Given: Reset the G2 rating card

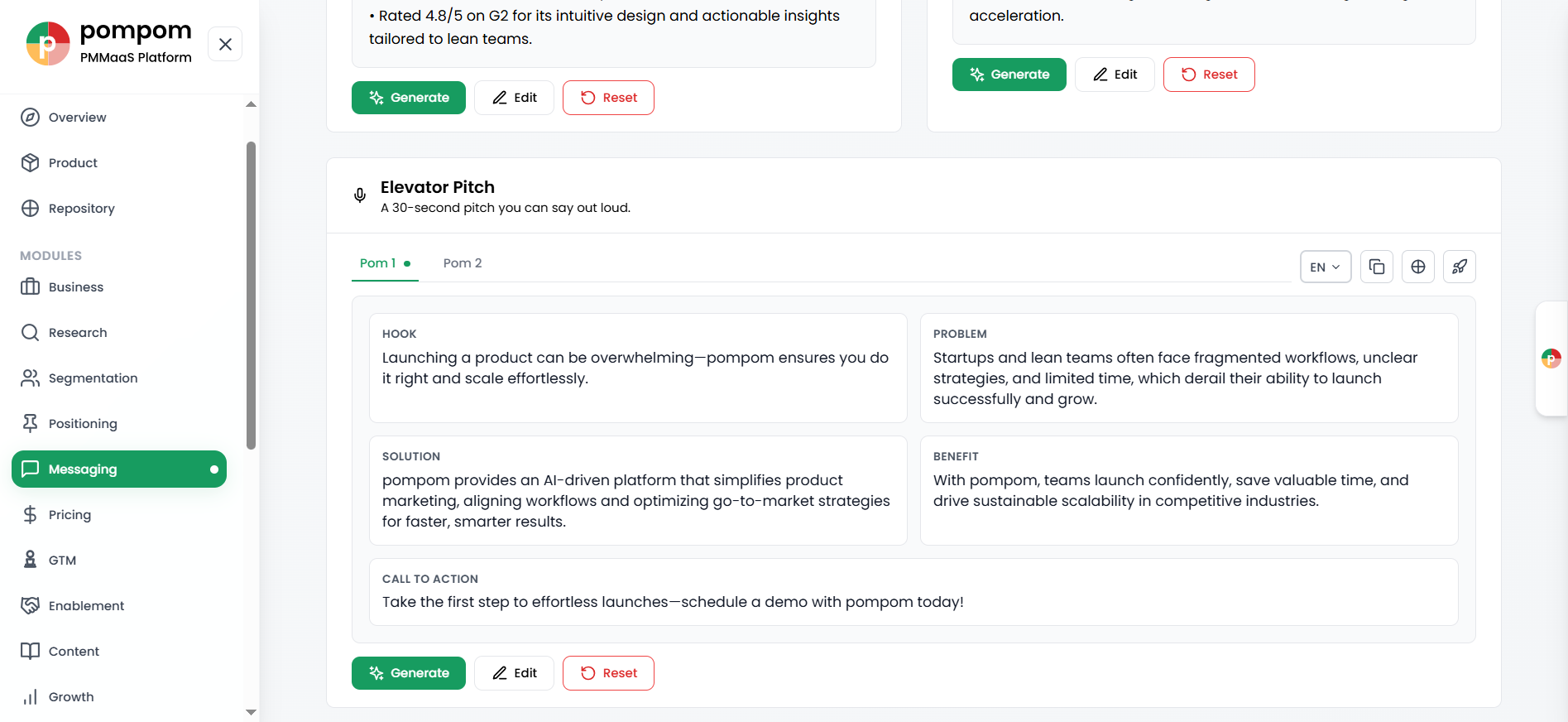Looking at the screenshot, I should click(x=608, y=98).
